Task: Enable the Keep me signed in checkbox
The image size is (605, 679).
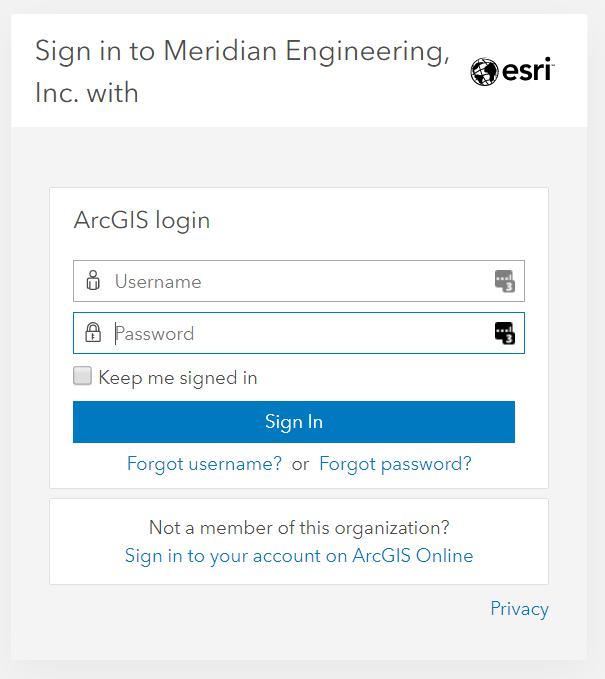Action: coord(82,376)
